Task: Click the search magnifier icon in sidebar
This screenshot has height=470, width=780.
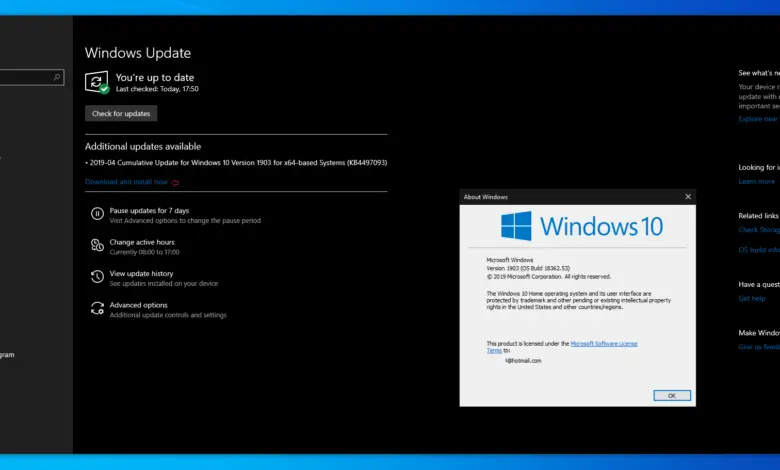Action: point(57,77)
